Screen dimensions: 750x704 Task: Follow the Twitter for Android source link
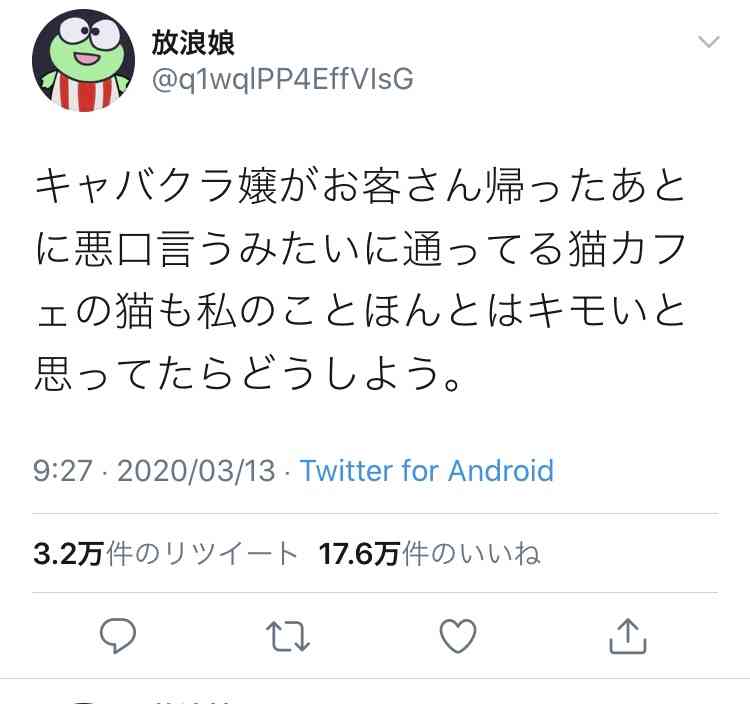point(427,471)
